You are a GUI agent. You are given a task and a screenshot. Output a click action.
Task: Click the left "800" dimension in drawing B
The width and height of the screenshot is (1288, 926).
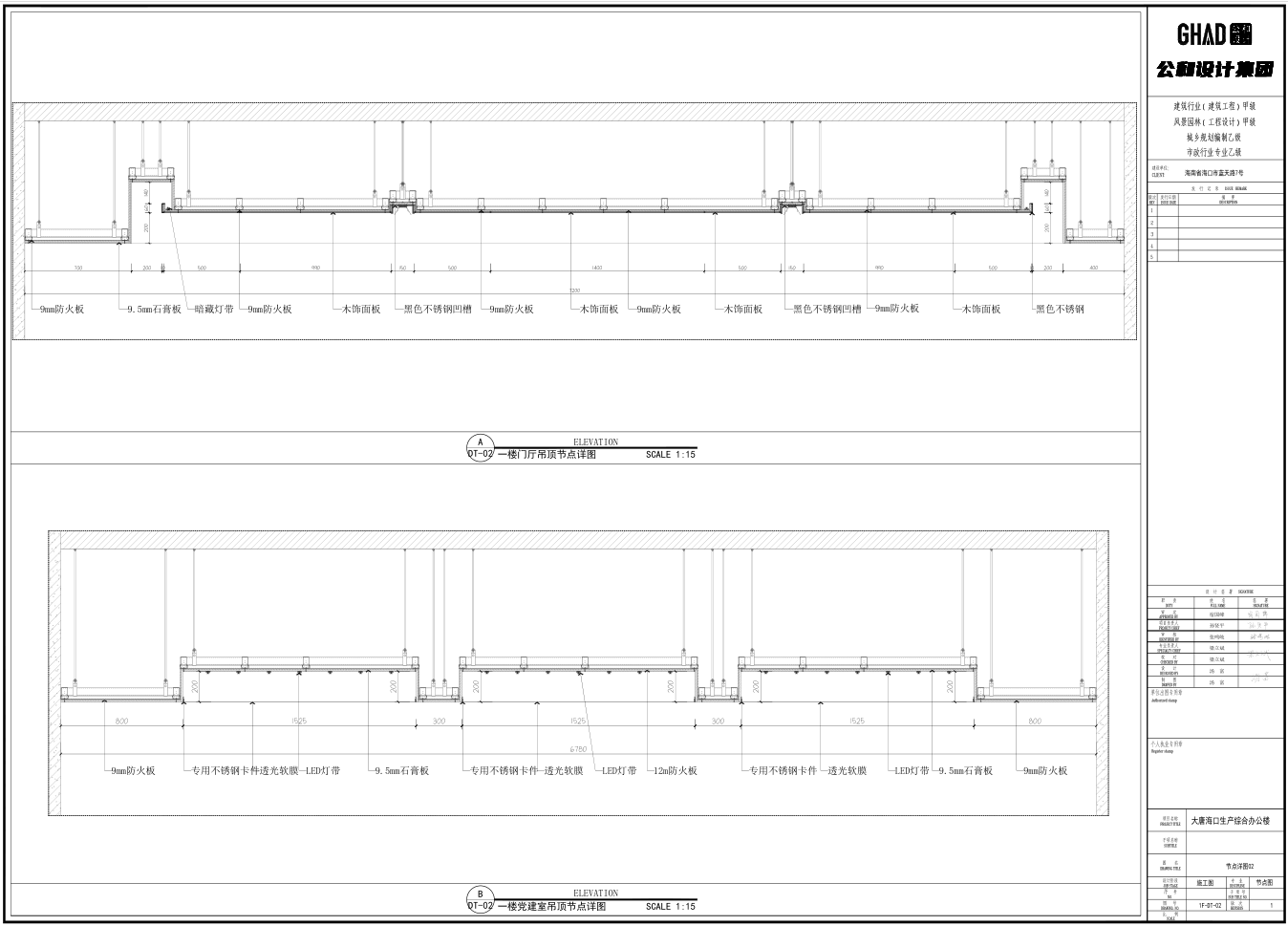(121, 721)
